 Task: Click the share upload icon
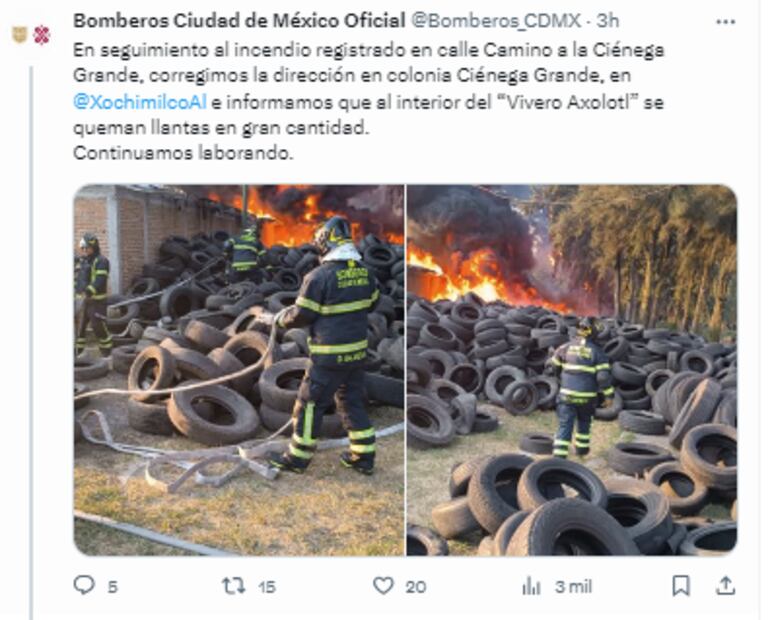(x=725, y=585)
